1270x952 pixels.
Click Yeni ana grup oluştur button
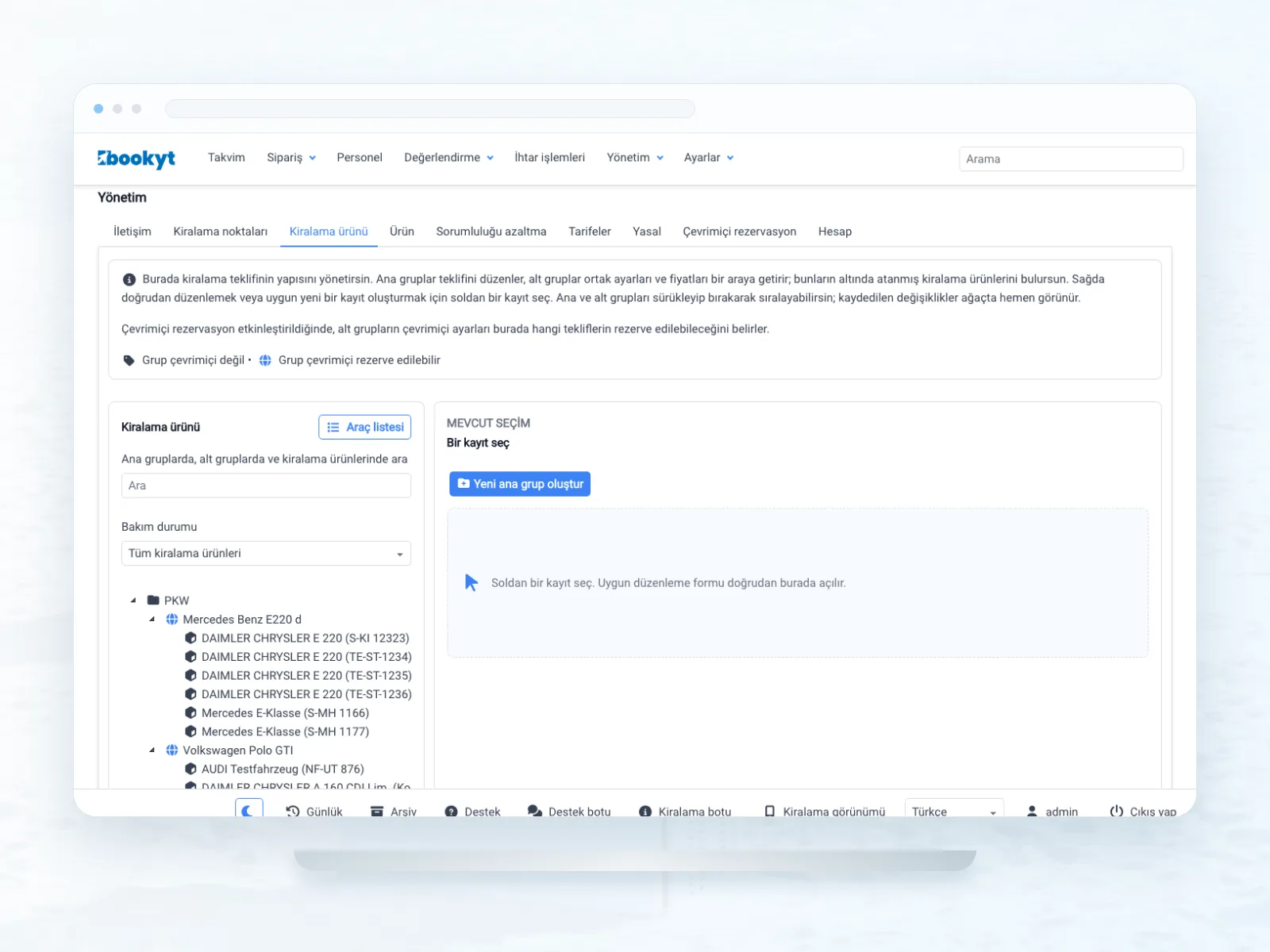coord(520,484)
